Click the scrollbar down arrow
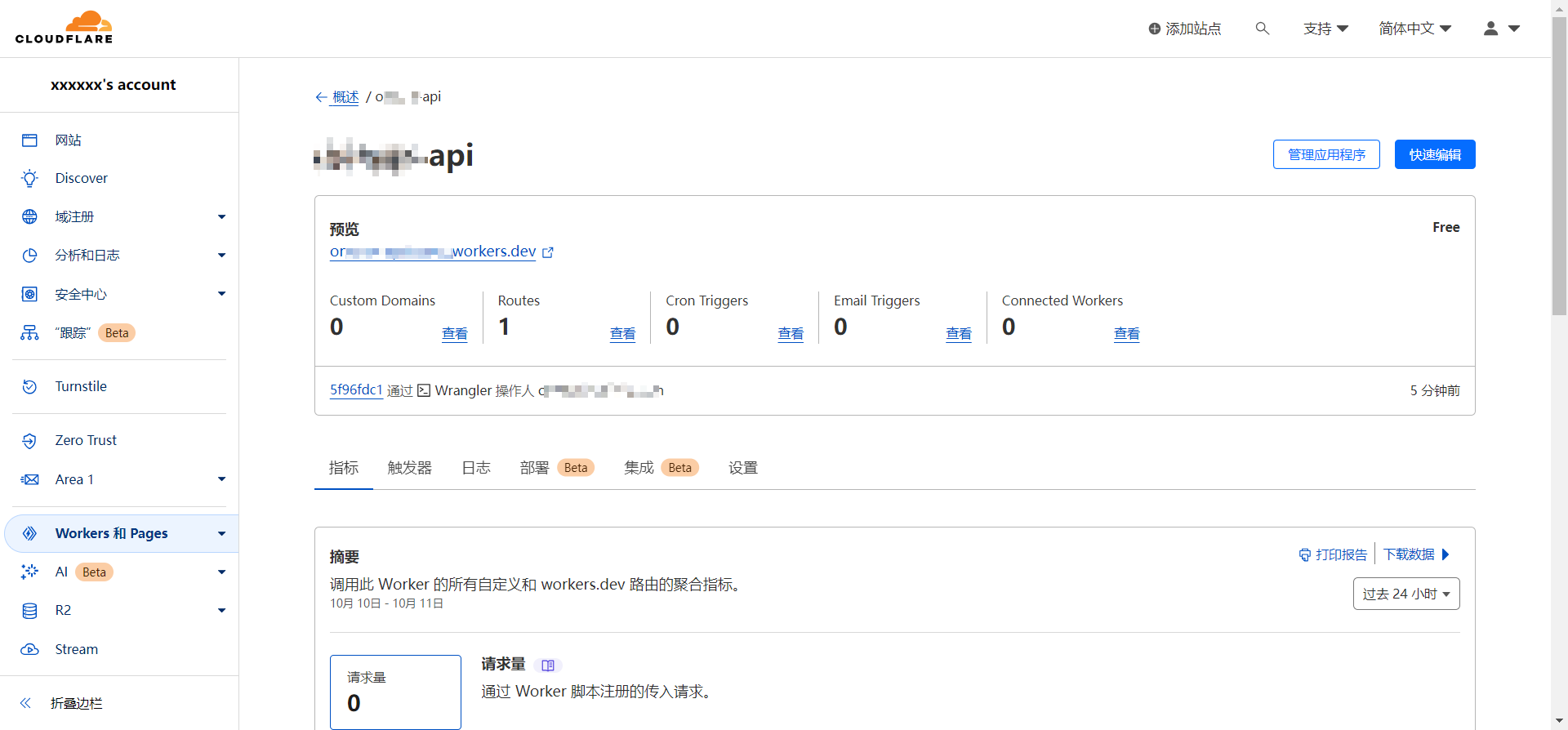Viewport: 1568px width, 730px height. click(x=1560, y=722)
